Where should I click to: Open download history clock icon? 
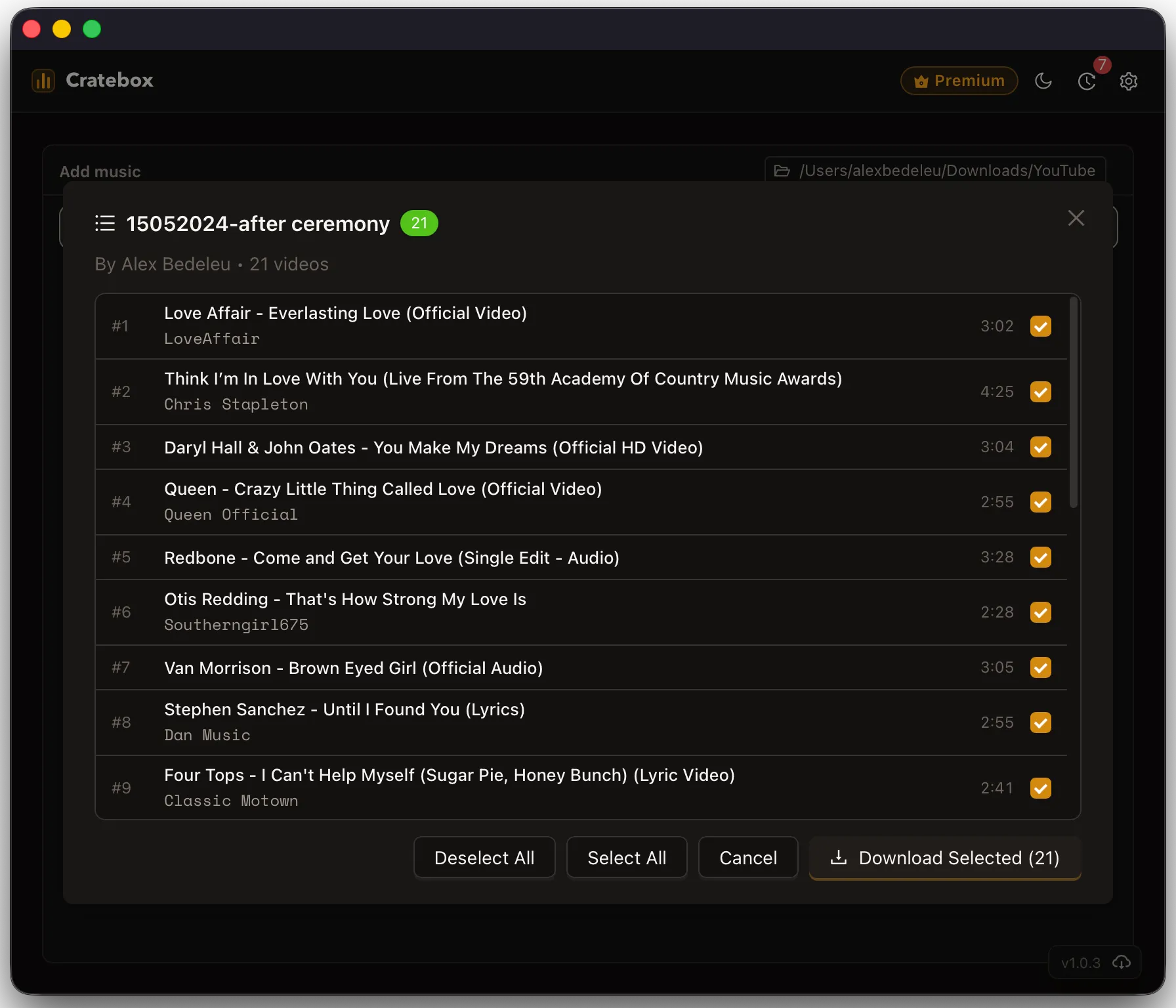pos(1087,81)
